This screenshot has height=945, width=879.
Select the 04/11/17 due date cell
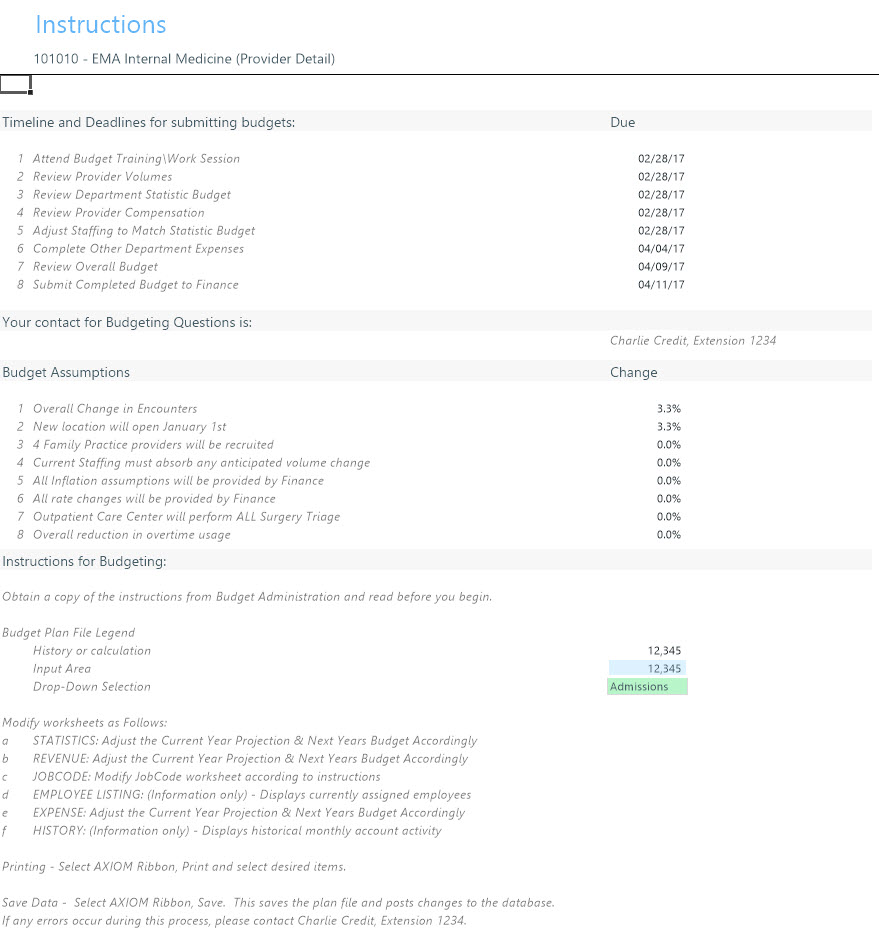coord(661,284)
